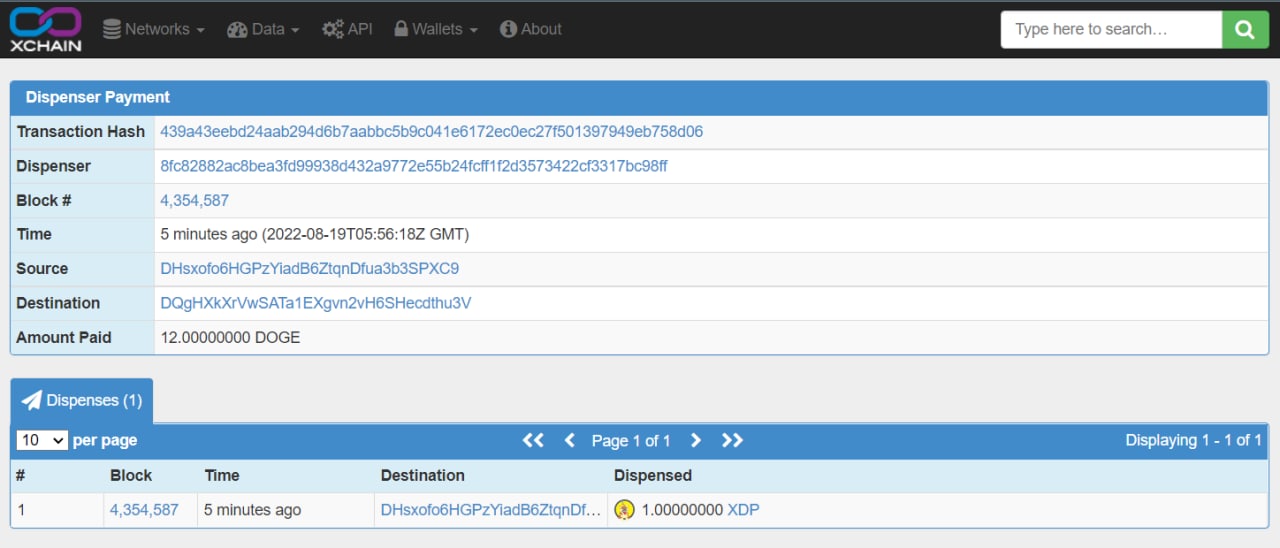Screen dimensions: 1280x548
Task: Open the dispenser 8fc82882... link
Action: (414, 166)
